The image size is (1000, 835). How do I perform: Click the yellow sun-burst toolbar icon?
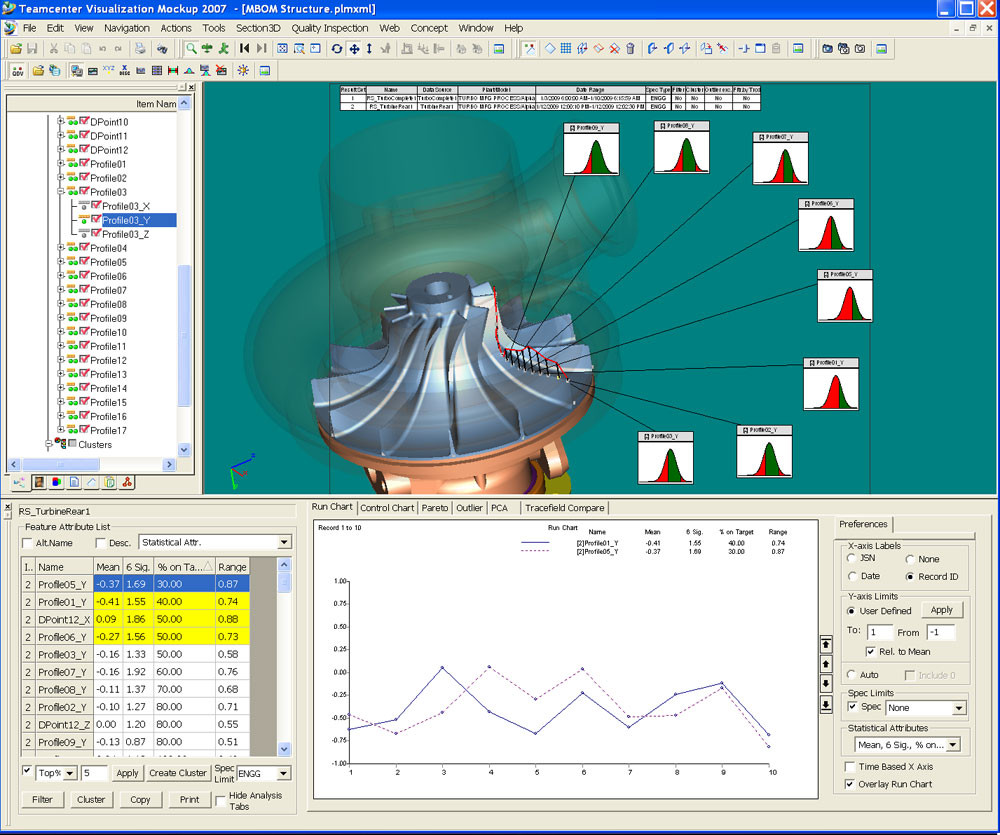tap(243, 71)
